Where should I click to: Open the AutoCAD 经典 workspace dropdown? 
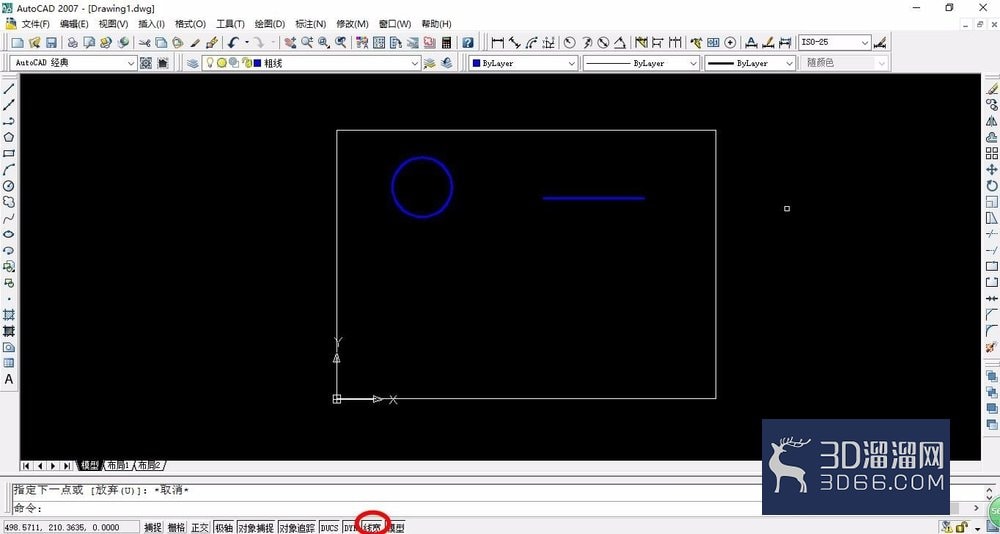(x=74, y=63)
